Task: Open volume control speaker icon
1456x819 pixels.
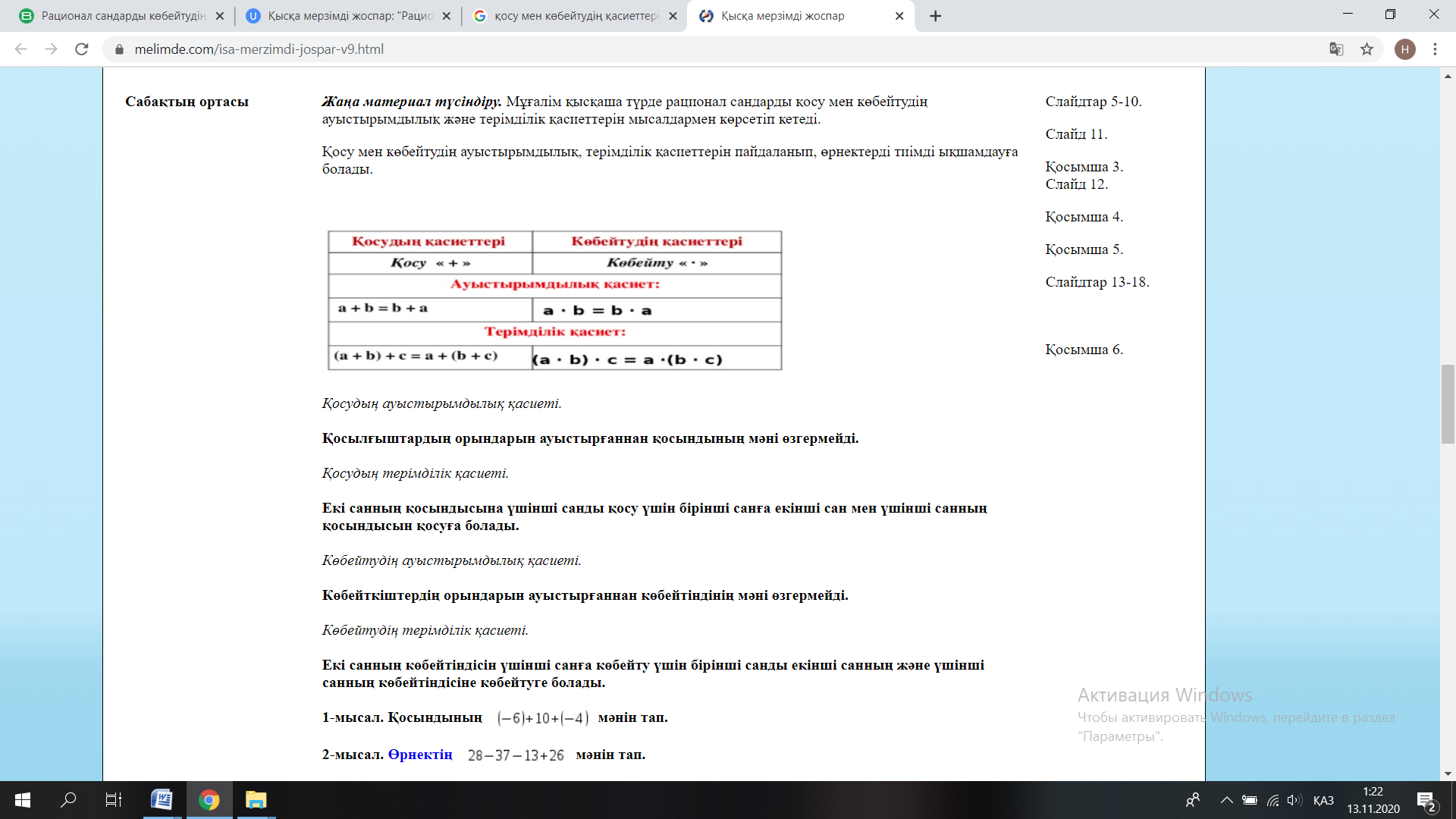Action: 1294,800
